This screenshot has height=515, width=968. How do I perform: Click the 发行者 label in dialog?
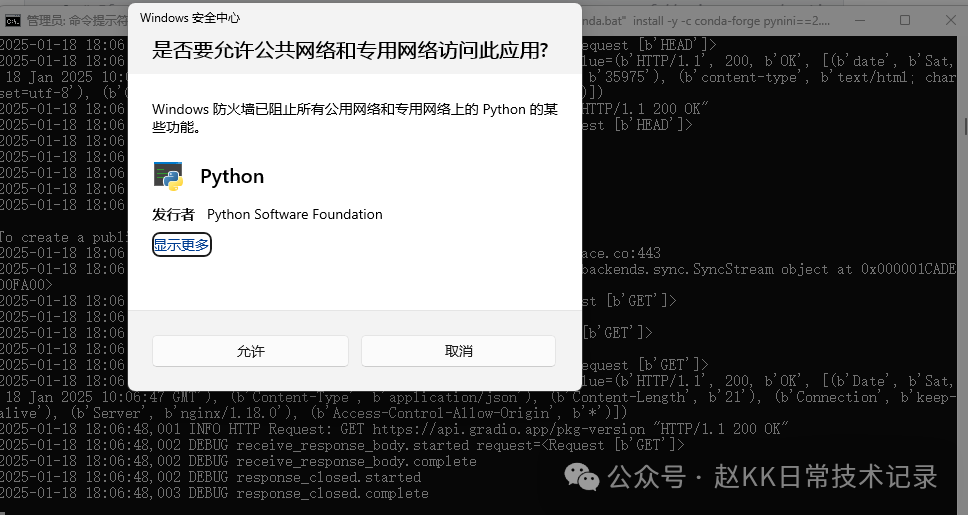pos(173,214)
